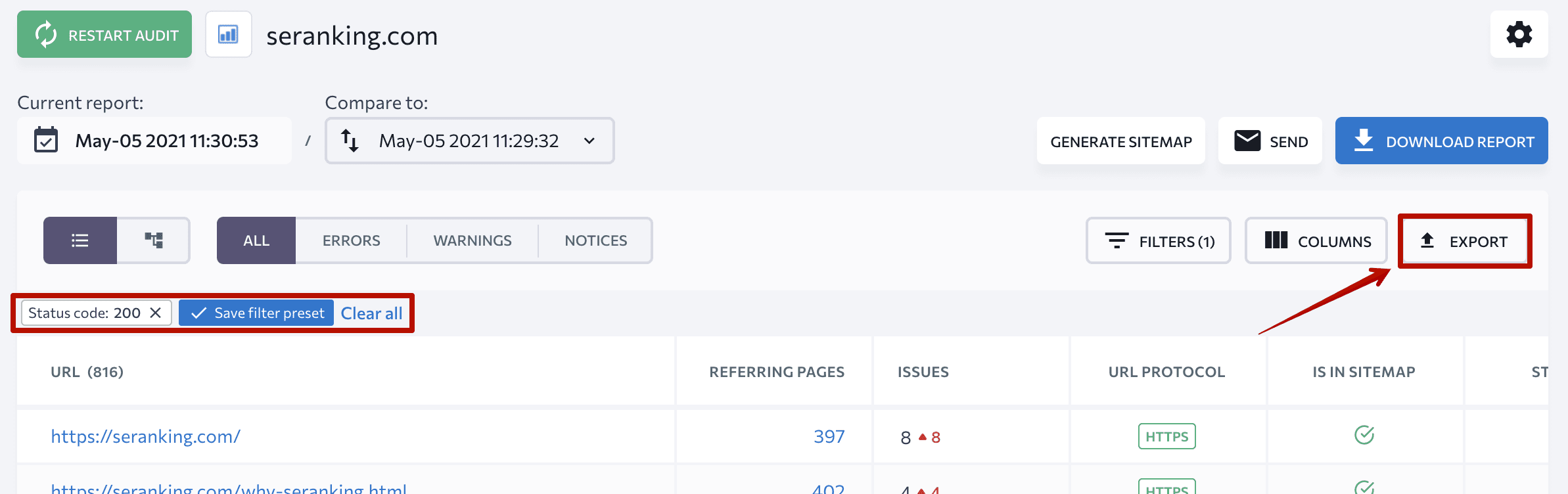Click the compare arrows icon
Viewport: 1568px width, 494px height.
350,141
